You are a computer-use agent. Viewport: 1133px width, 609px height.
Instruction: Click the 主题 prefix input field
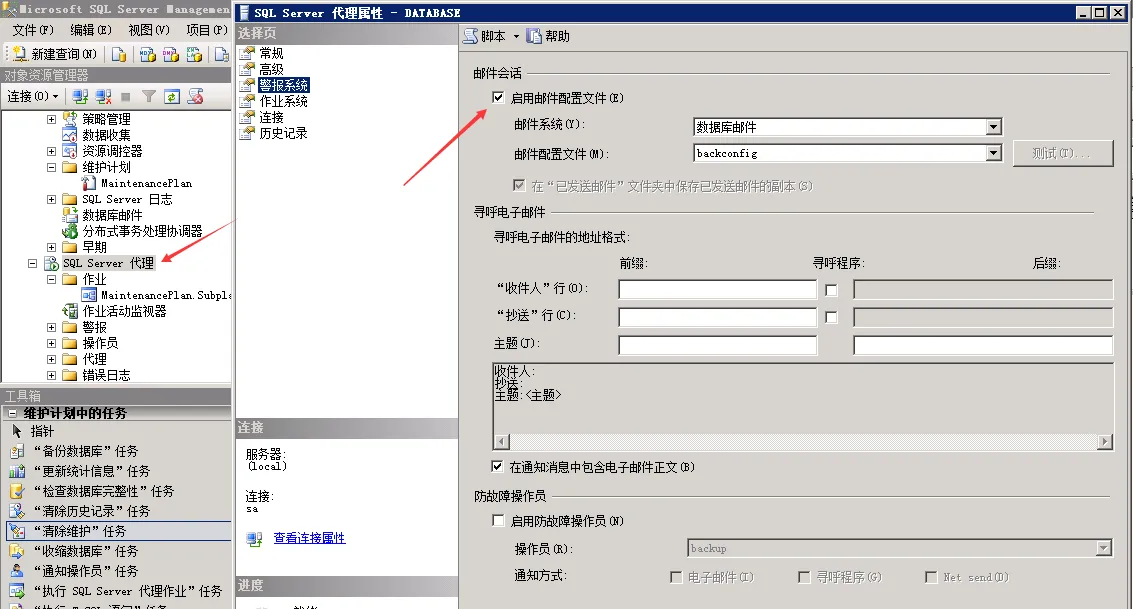coord(718,345)
